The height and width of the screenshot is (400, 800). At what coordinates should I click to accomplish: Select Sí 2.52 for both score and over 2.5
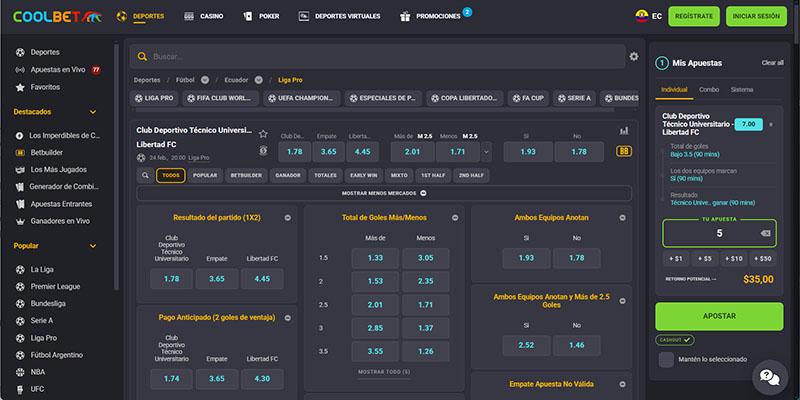526,345
